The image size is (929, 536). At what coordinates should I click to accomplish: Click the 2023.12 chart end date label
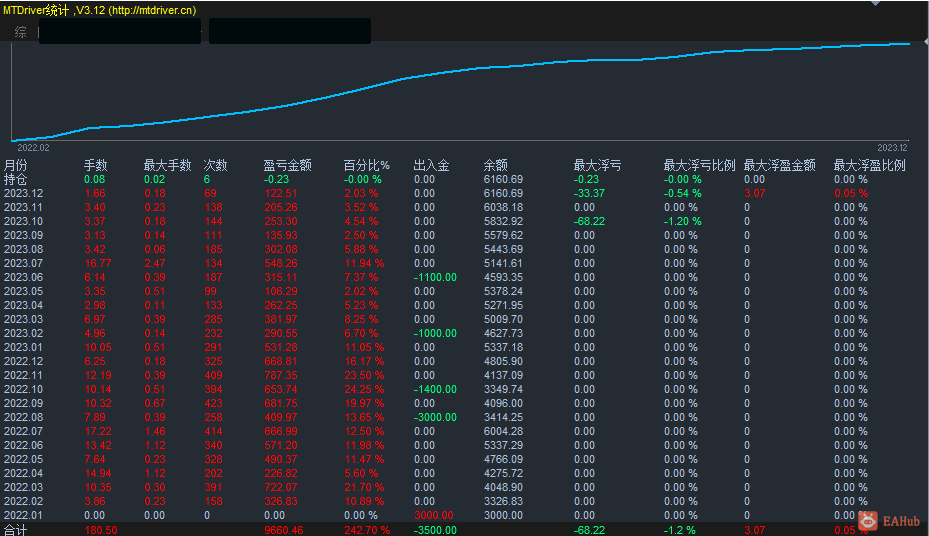(x=892, y=147)
